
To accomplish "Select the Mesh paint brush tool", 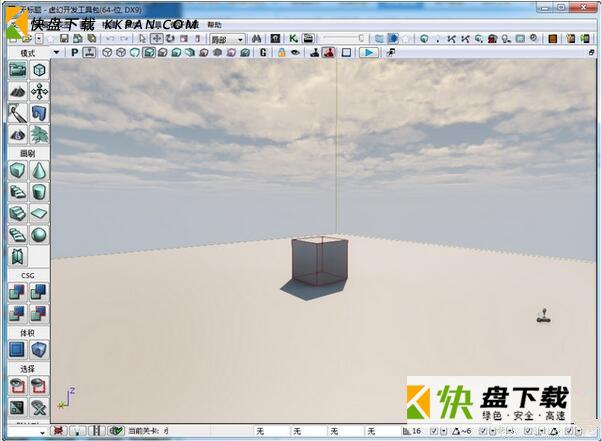I will pyautogui.click(x=18, y=113).
